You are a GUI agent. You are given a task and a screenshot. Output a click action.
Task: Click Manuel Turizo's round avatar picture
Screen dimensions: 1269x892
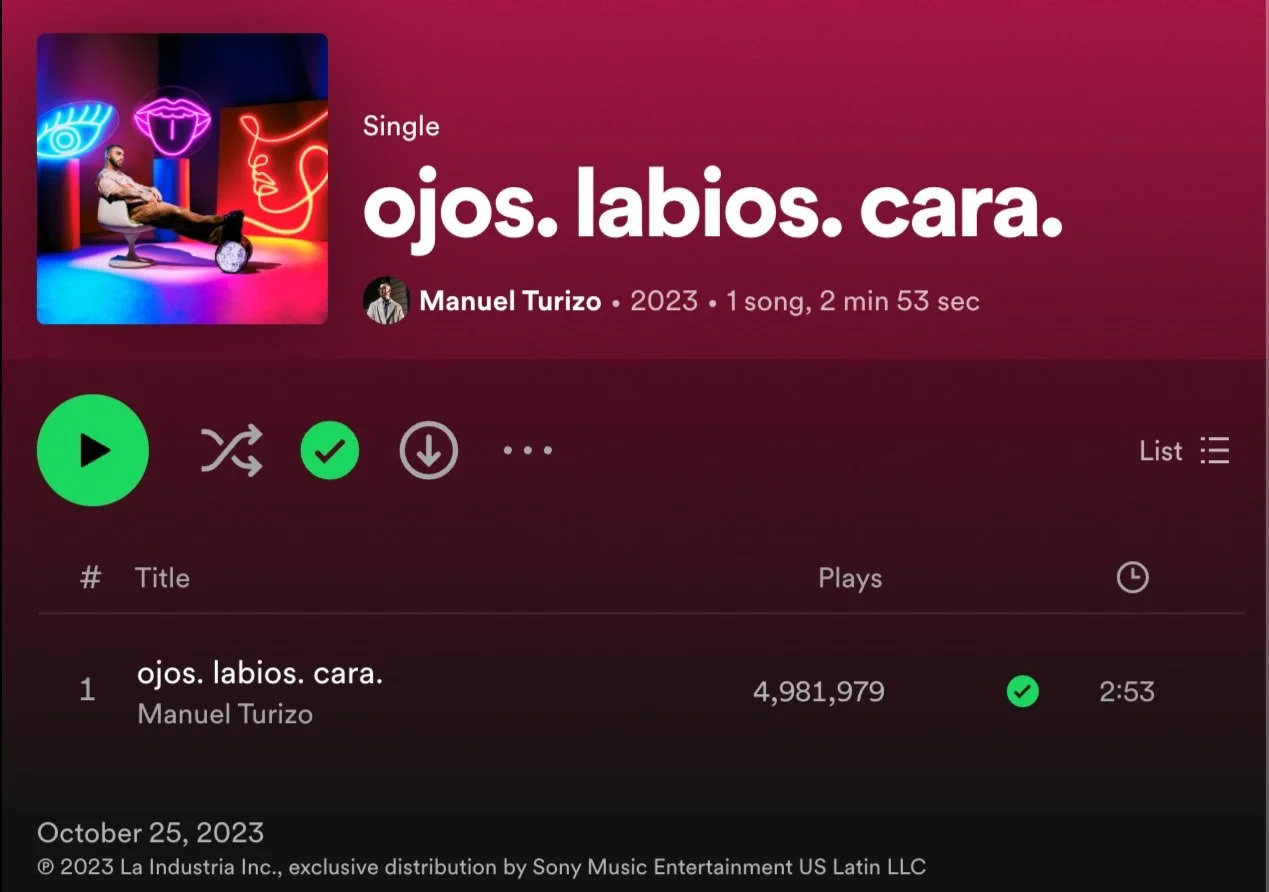[386, 300]
